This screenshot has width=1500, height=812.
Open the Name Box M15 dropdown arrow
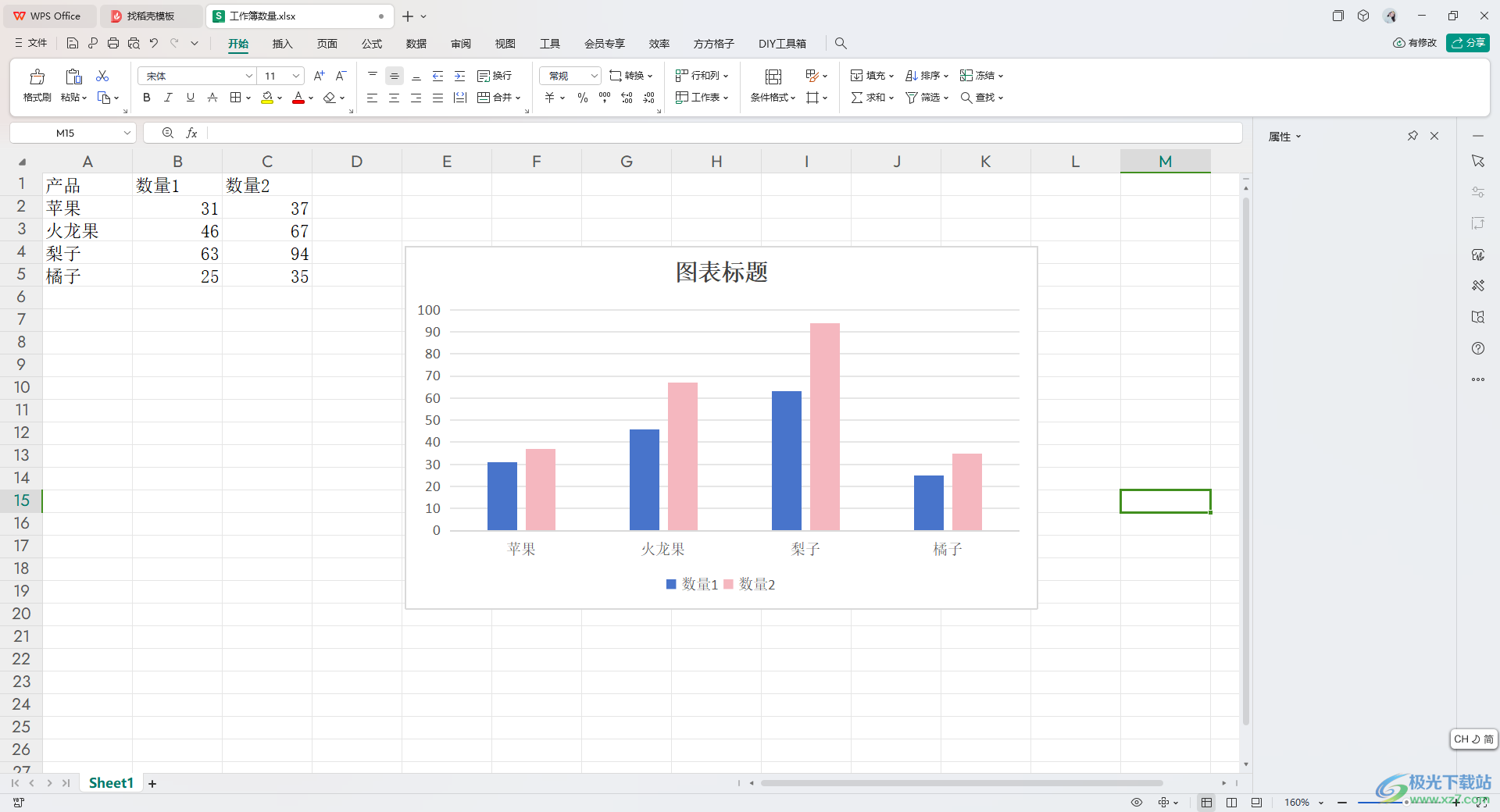coord(127,134)
